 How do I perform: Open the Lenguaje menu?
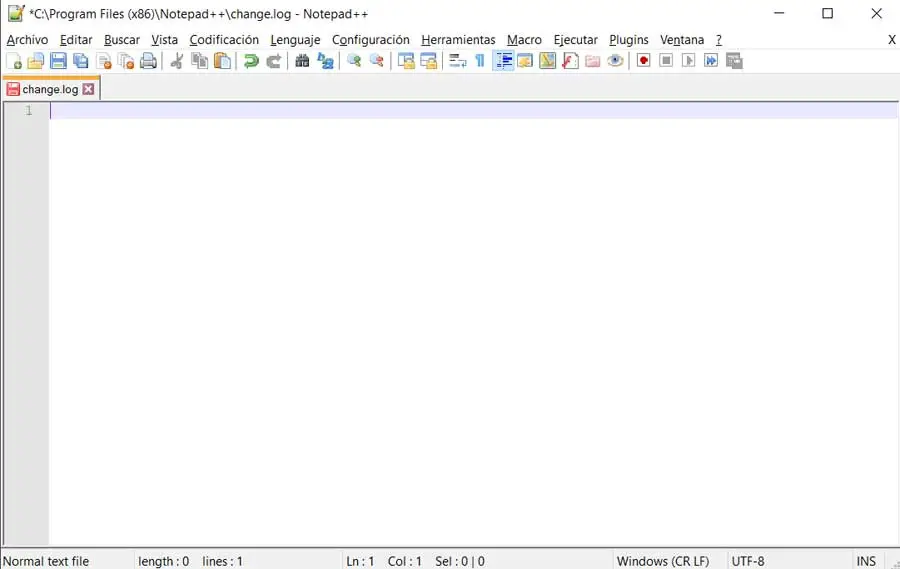(295, 40)
